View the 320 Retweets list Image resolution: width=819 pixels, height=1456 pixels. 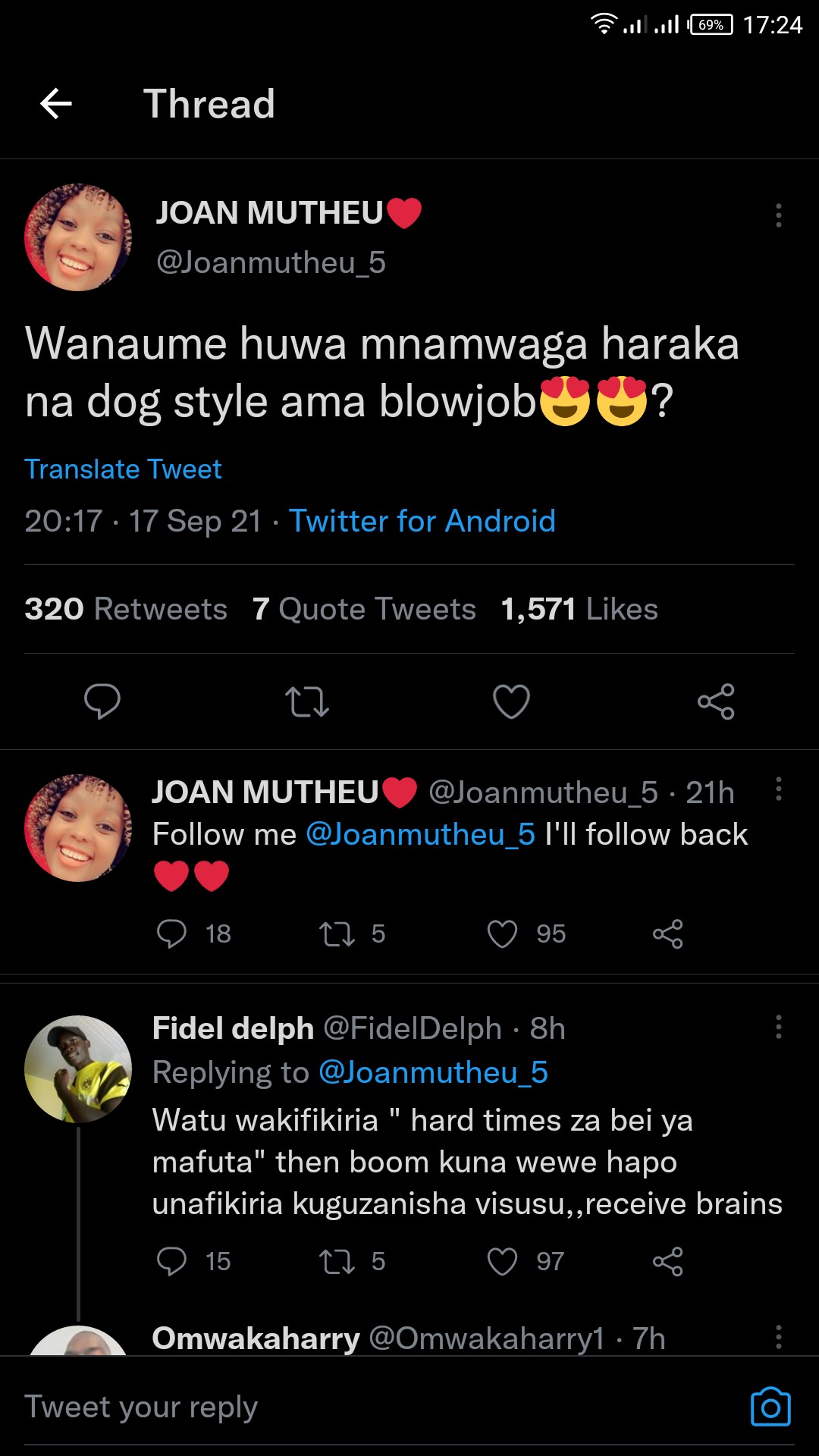(x=126, y=609)
